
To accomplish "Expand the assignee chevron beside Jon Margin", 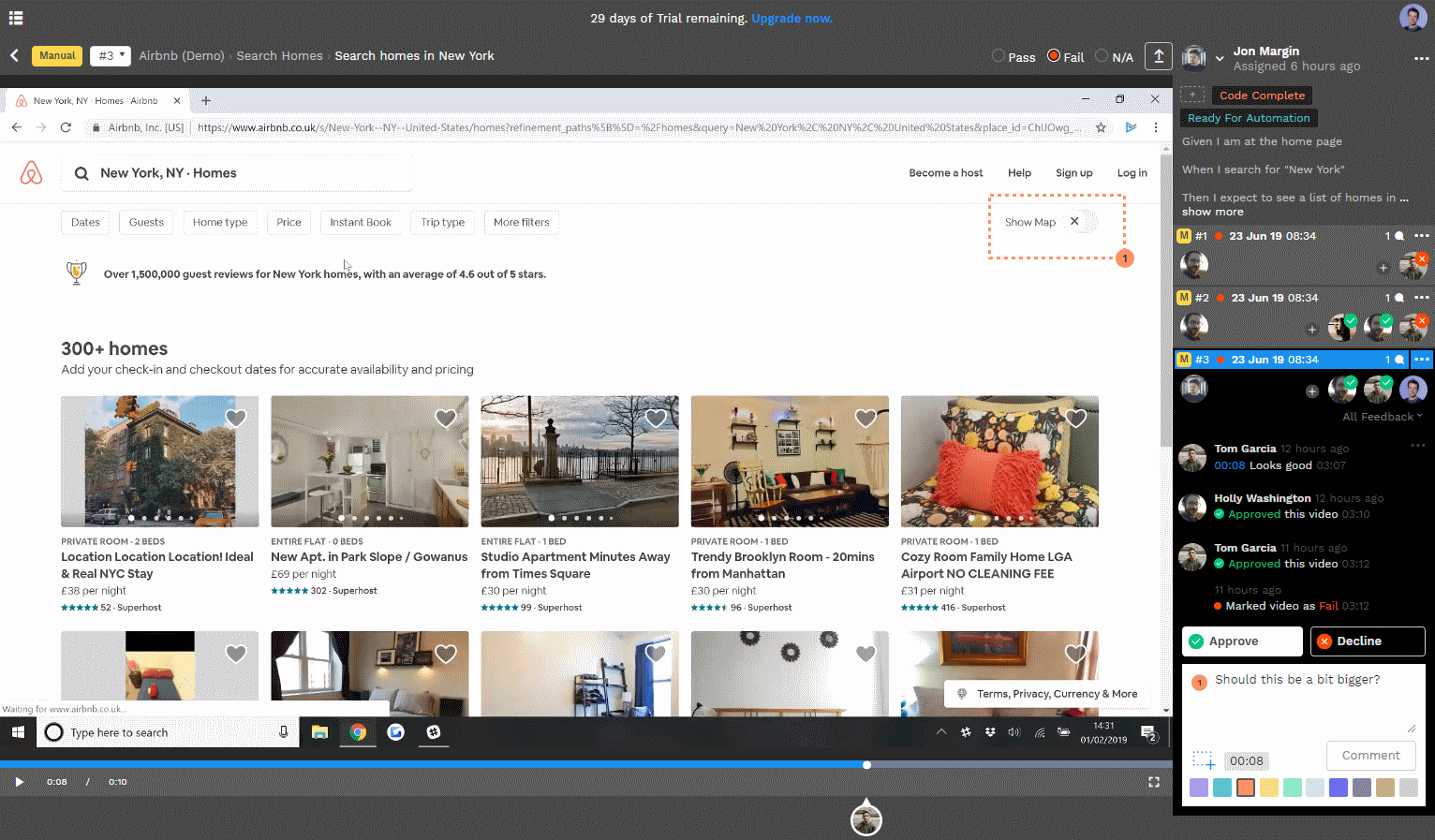I will tap(1220, 58).
